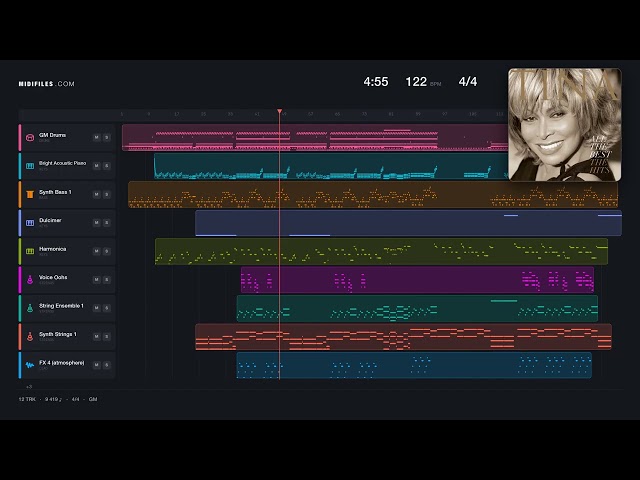Mute the GM Drums track
This screenshot has width=640, height=480.
point(97,138)
